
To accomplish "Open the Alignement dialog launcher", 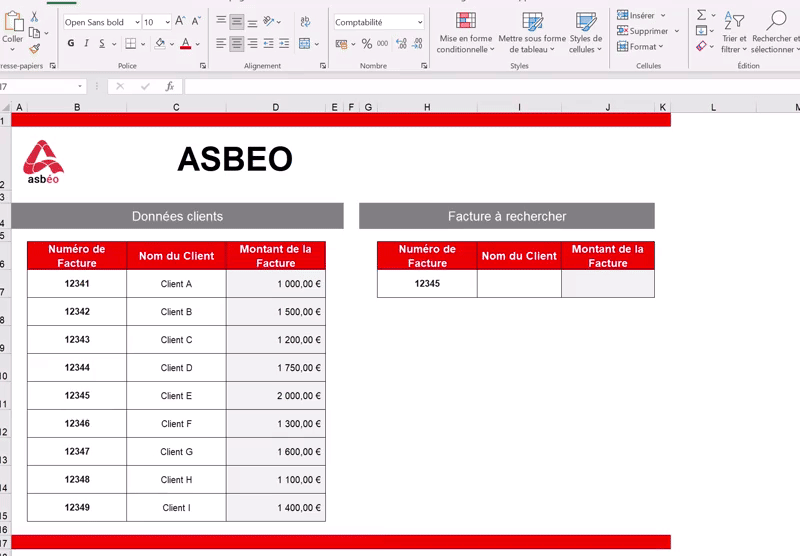I will 322,66.
